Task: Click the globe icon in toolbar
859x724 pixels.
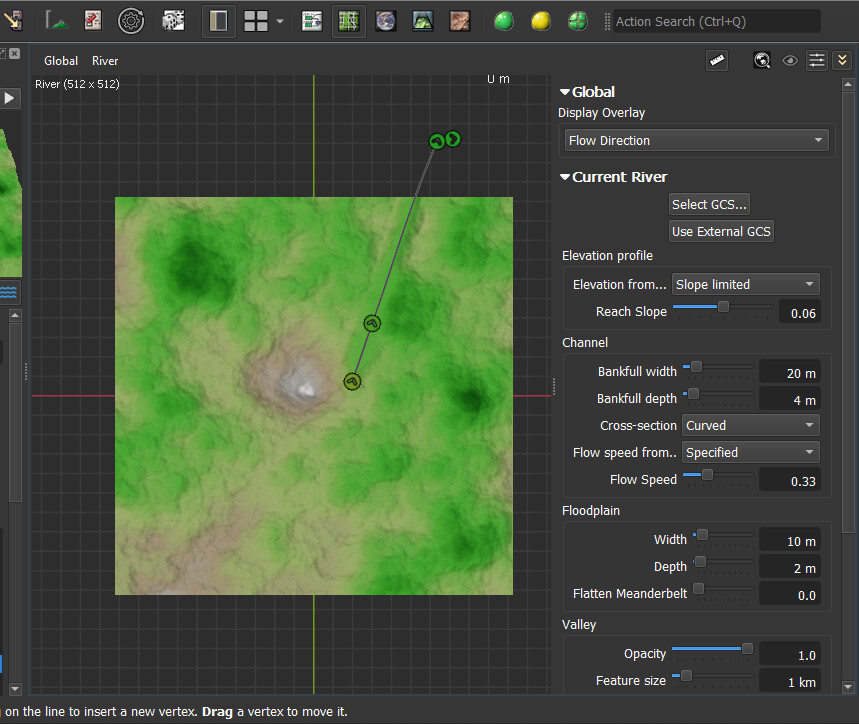Action: [x=385, y=20]
